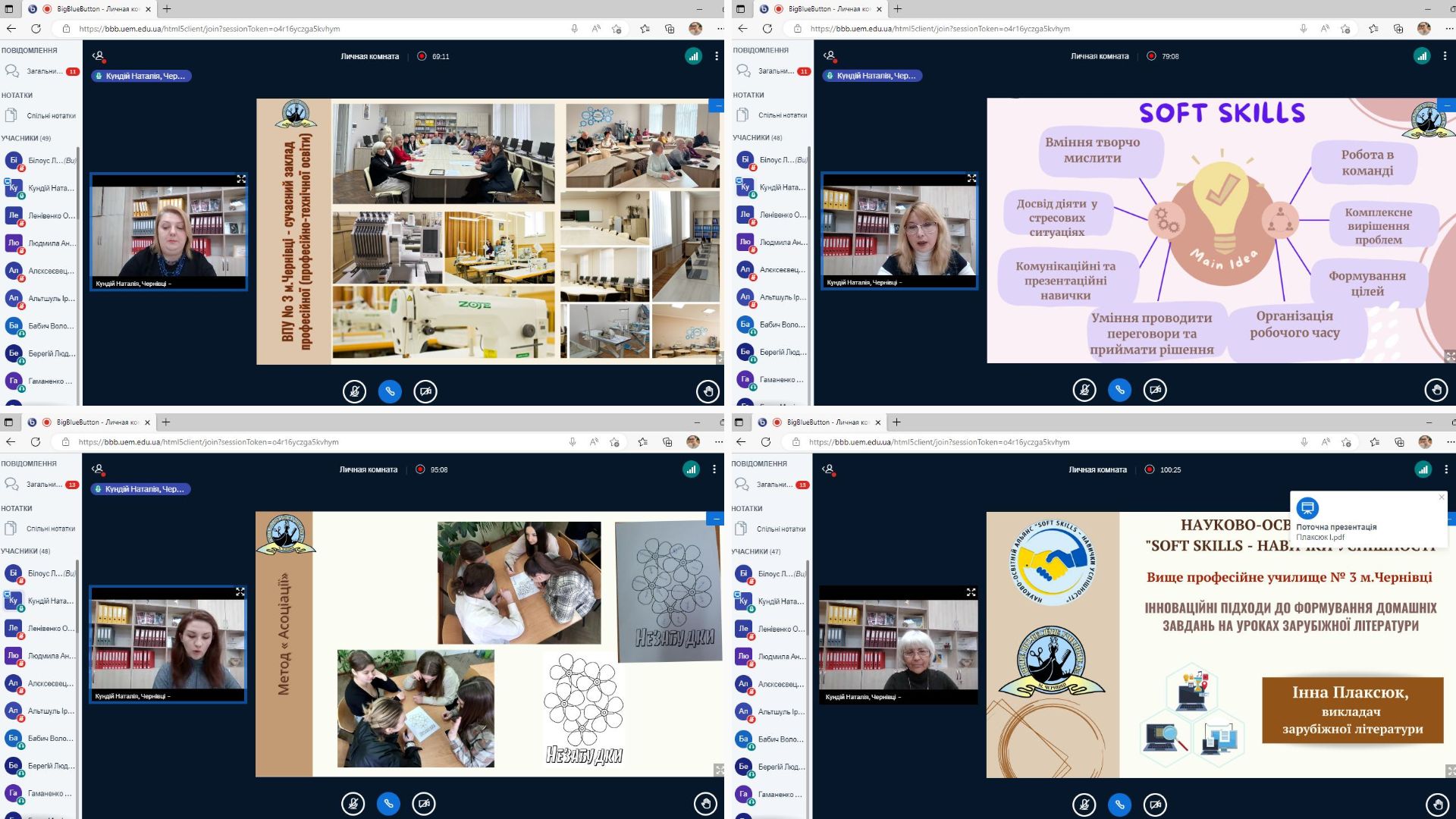Open user menu for Білоус in УЧАСНИКИ (49)
This screenshot has height=819, width=1456.
pos(41,161)
